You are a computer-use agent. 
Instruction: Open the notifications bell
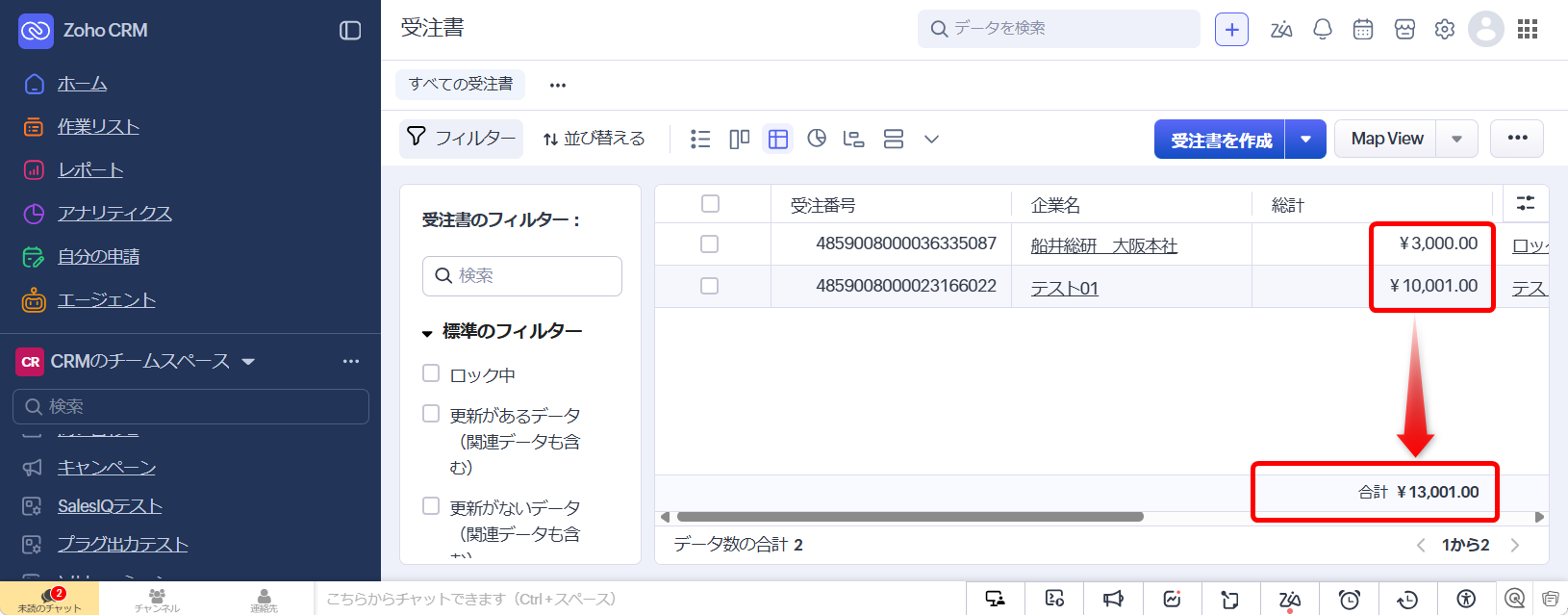(1323, 30)
